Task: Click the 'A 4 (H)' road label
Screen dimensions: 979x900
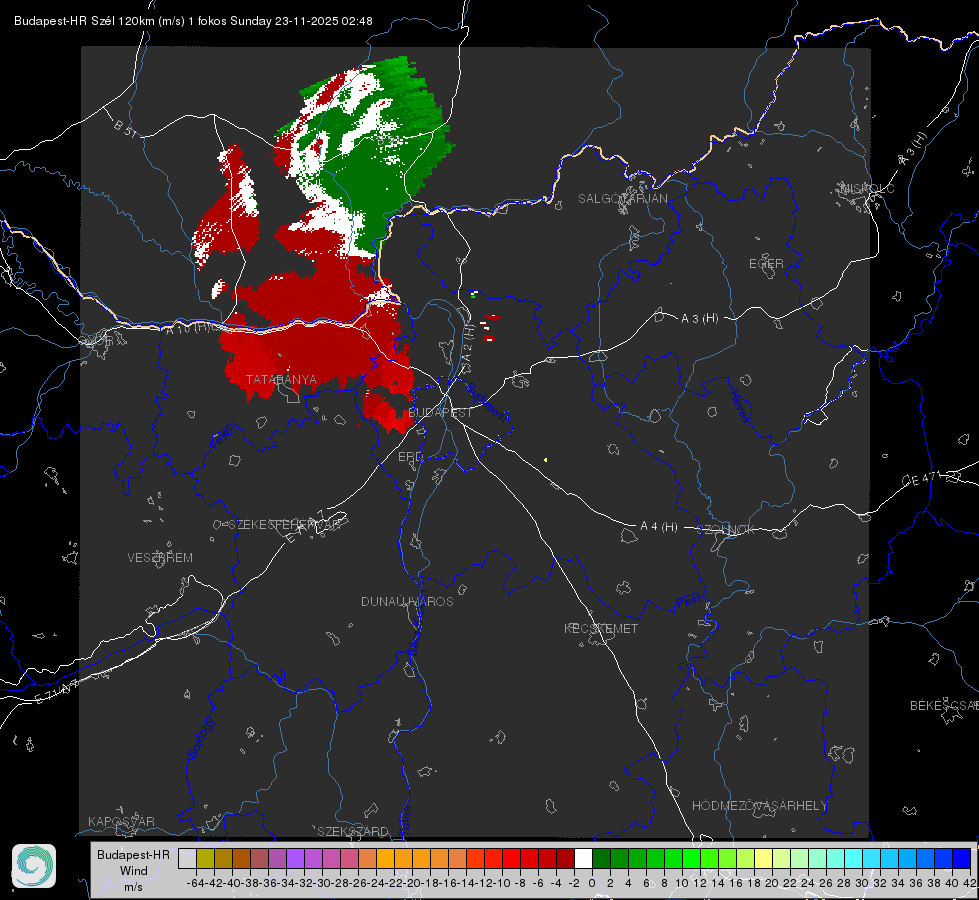Action: click(659, 527)
